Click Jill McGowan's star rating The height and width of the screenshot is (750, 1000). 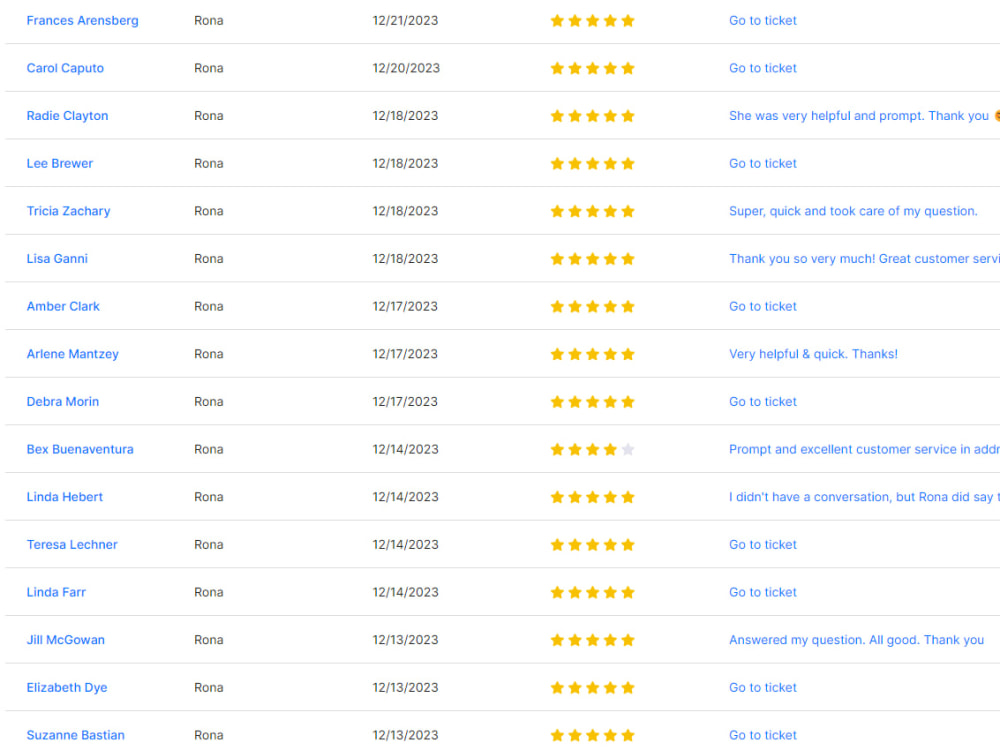coord(592,640)
